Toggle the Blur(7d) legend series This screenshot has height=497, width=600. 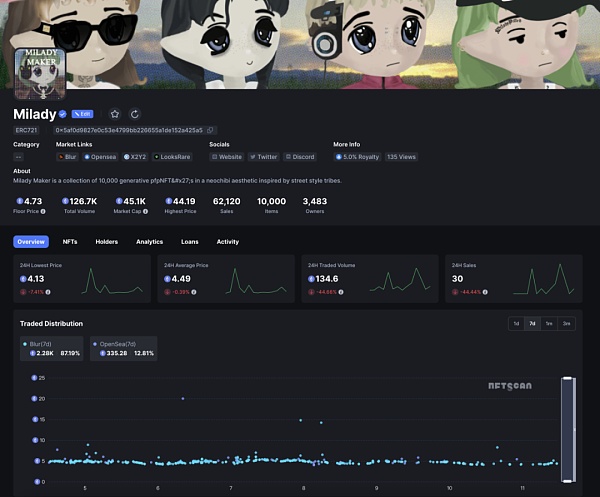click(52, 349)
